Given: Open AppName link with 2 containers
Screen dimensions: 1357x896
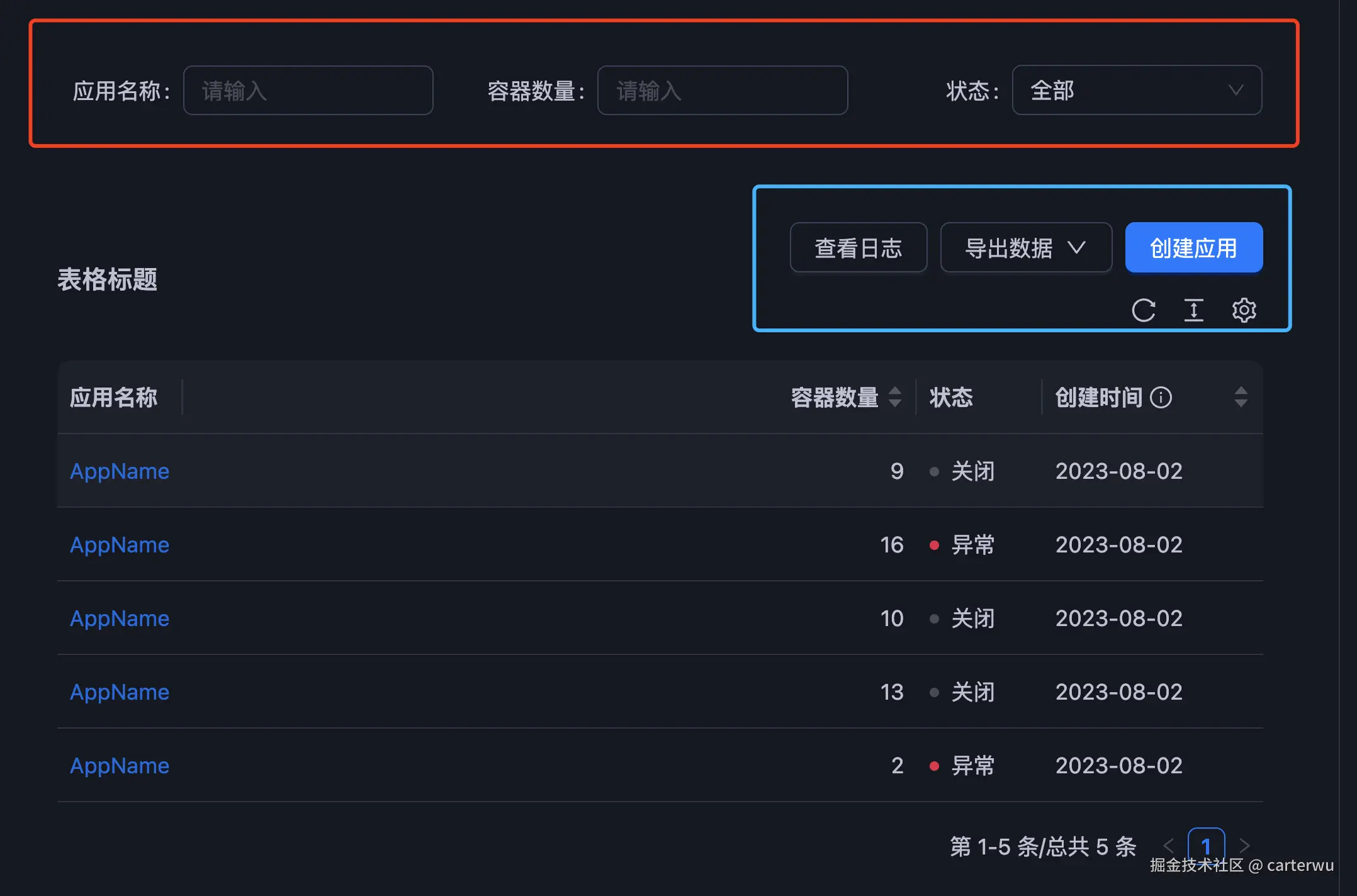Looking at the screenshot, I should tap(120, 766).
